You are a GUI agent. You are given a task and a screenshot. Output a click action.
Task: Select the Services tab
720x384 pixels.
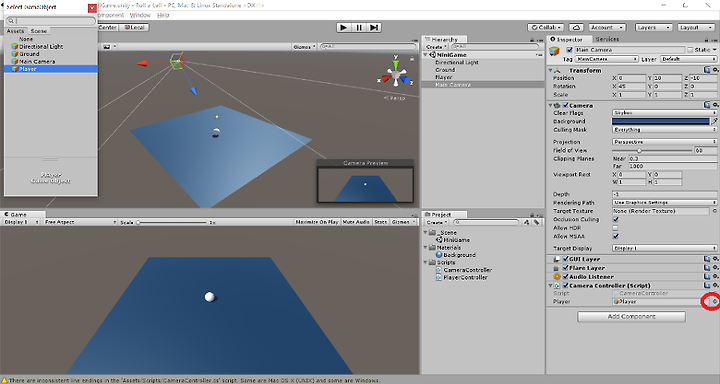607,39
